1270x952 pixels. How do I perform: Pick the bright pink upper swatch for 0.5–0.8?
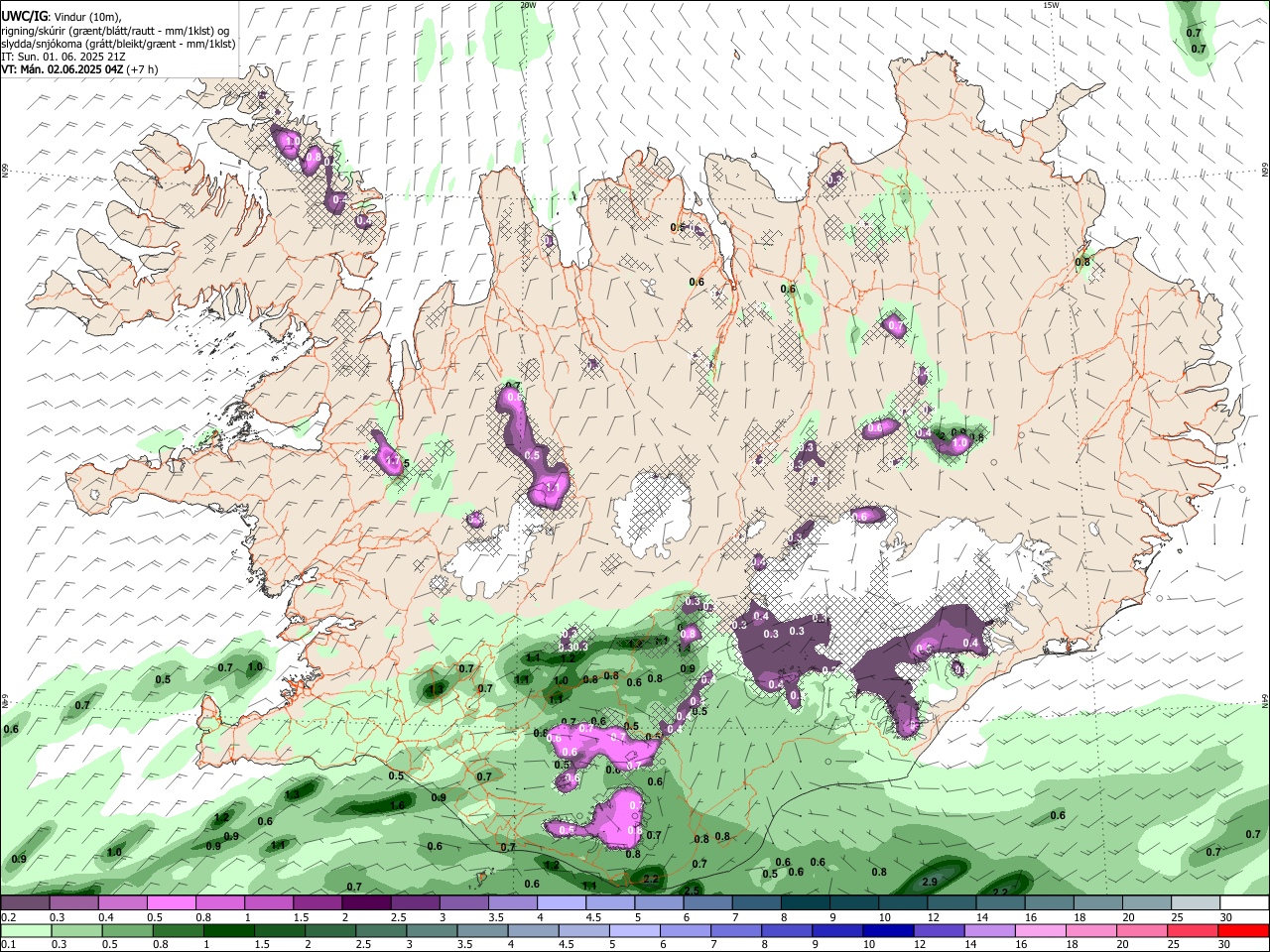click(171, 902)
